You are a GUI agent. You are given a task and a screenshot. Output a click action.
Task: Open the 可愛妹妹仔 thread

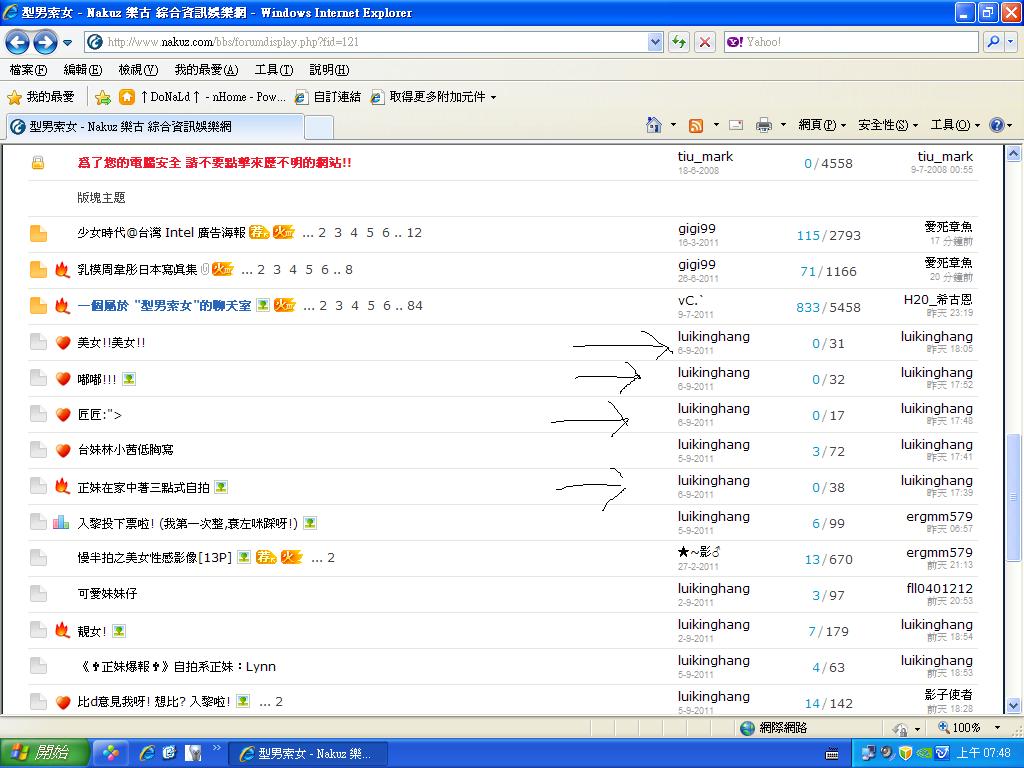pyautogui.click(x=107, y=594)
